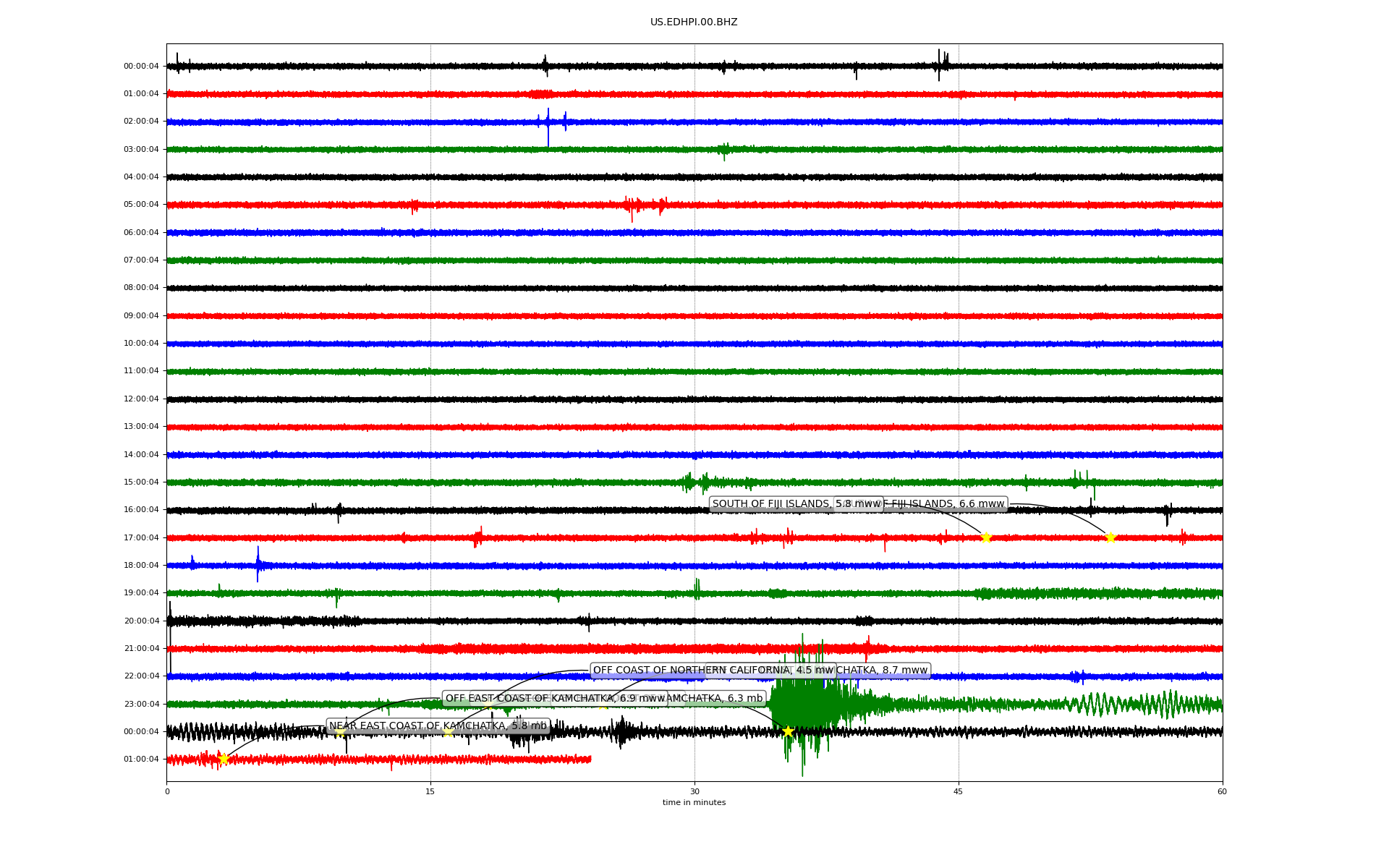
Task: Click the 13:00:04 time label
Action: click(141, 427)
